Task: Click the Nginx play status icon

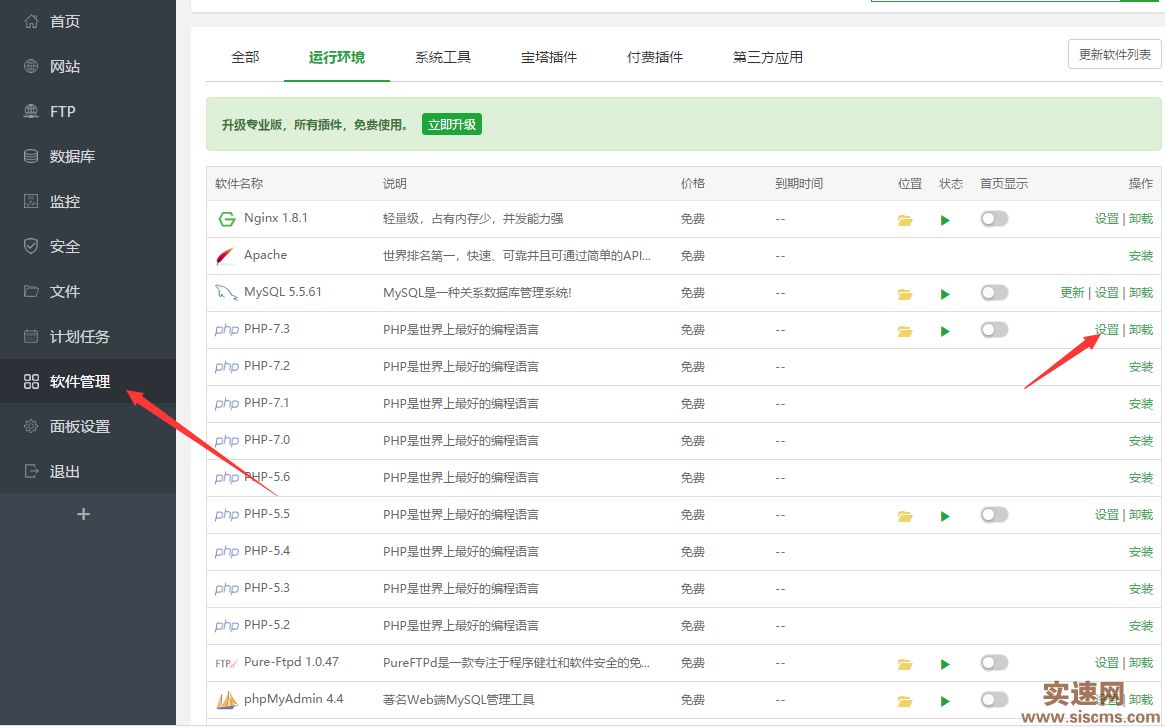Action: click(945, 220)
